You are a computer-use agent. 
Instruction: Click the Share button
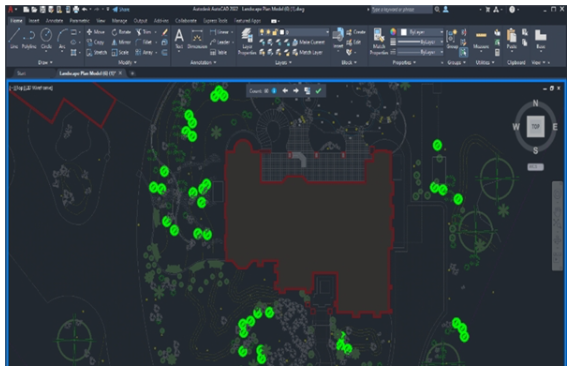coord(121,9)
